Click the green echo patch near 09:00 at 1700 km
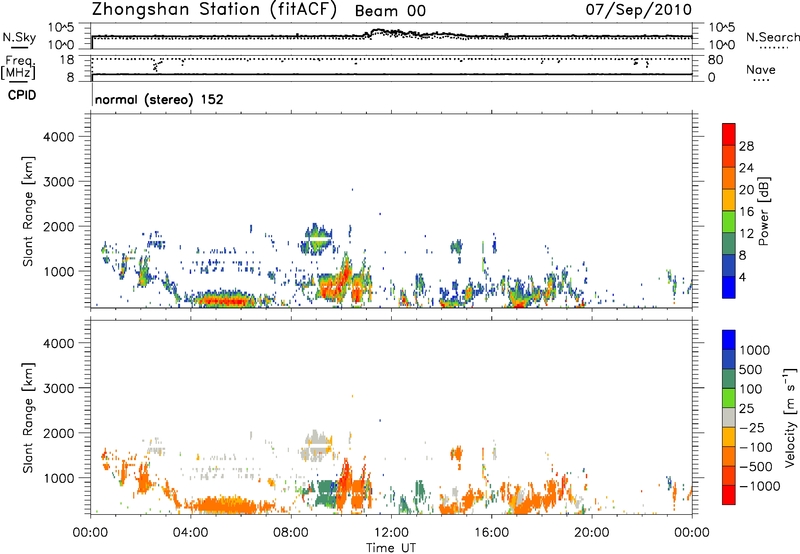 pos(317,239)
